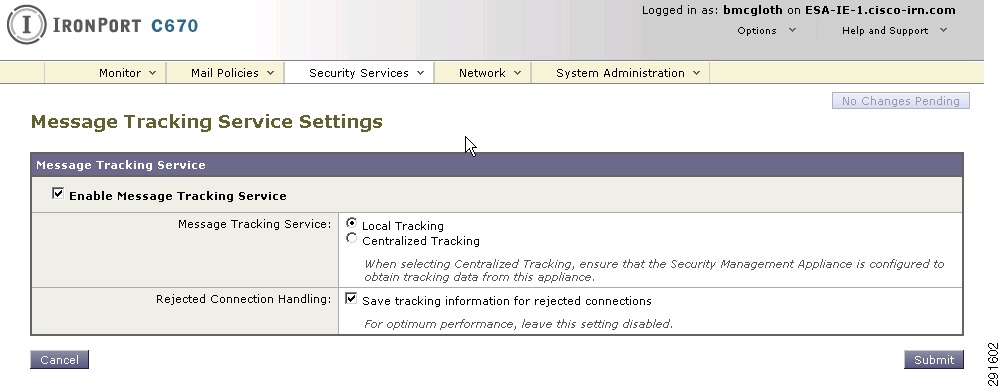Click the bmcgloth username text
This screenshot has height=387, width=1001.
pos(752,10)
